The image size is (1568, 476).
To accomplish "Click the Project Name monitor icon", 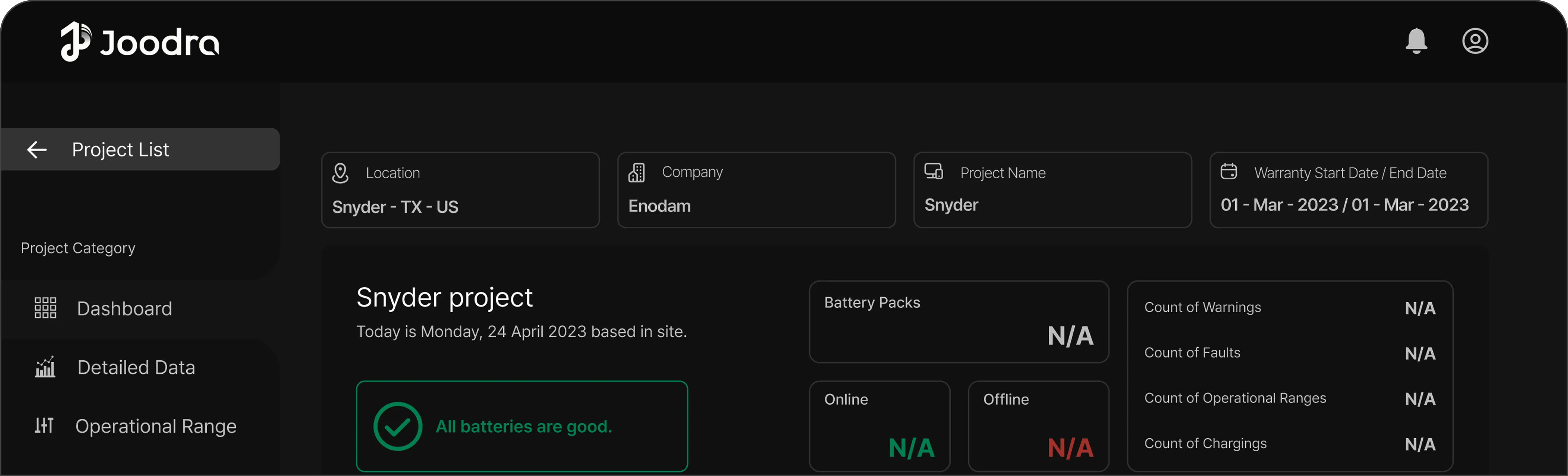I will tap(933, 171).
